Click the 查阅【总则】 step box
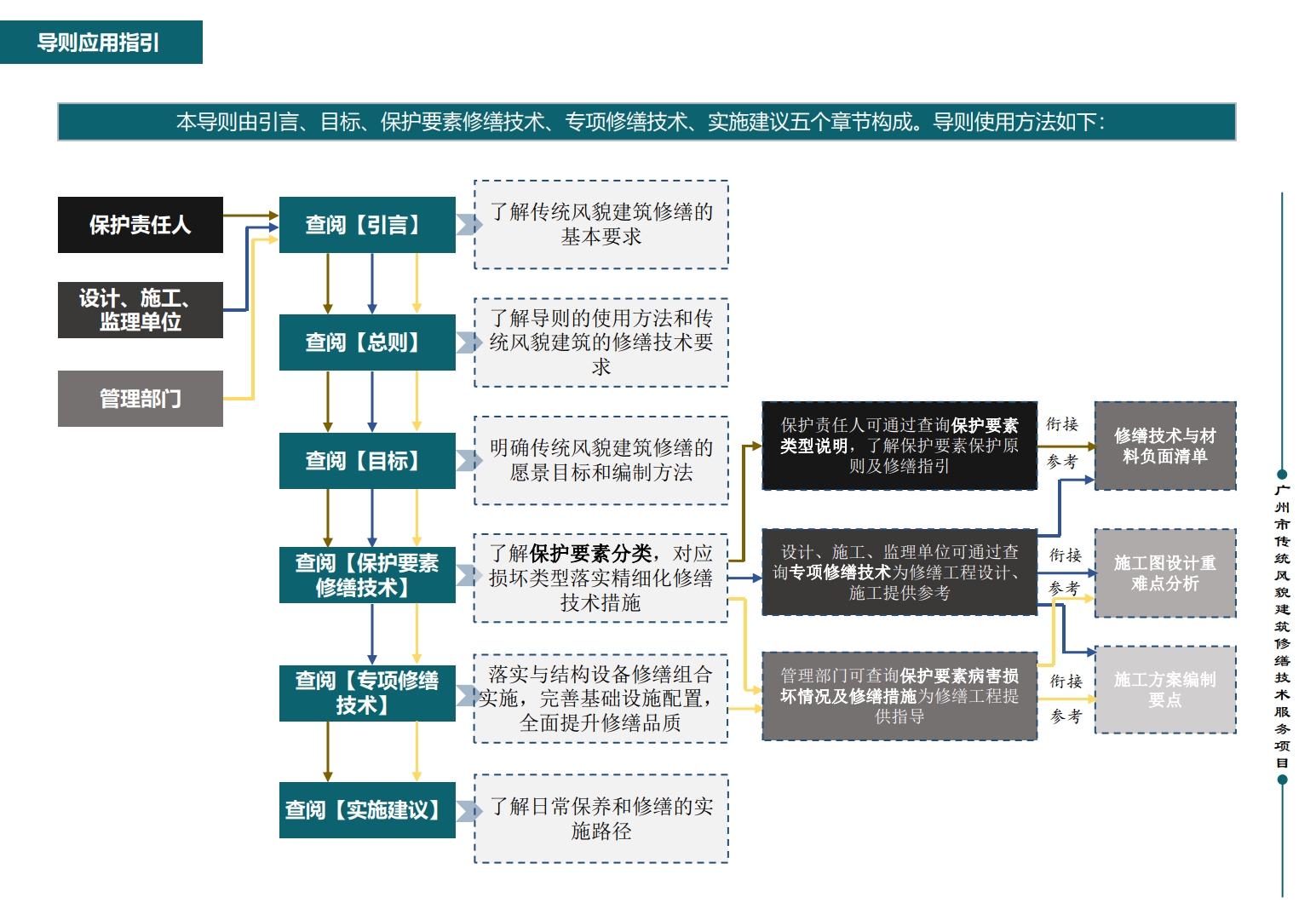1316x909 pixels. coord(367,342)
